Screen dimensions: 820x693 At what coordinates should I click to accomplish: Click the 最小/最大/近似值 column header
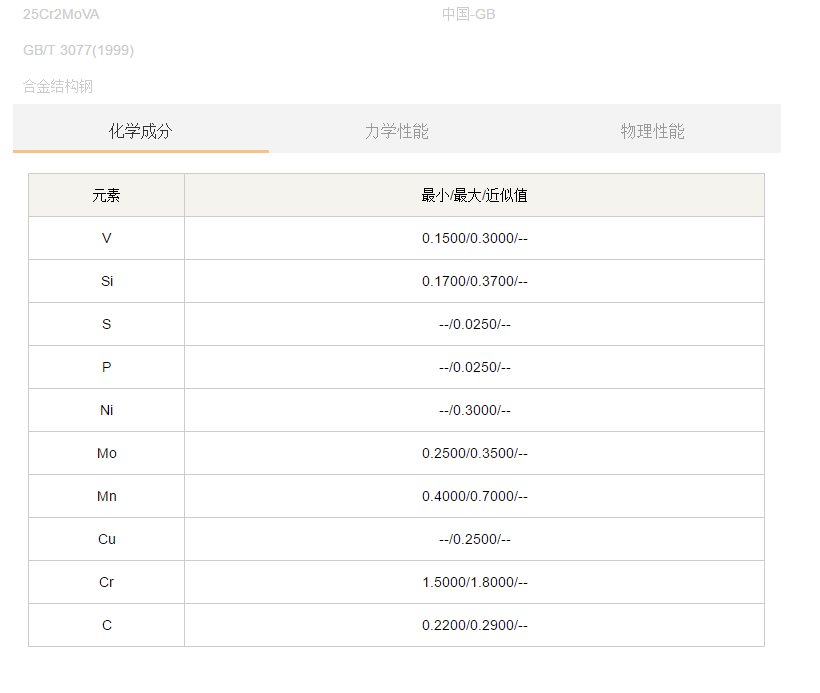click(474, 196)
